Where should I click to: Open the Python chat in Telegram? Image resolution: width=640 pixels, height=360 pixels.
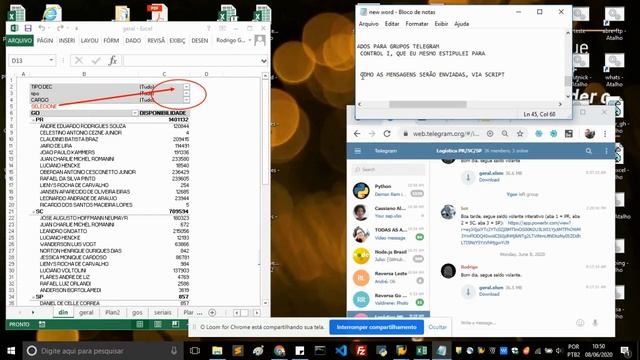pos(388,190)
